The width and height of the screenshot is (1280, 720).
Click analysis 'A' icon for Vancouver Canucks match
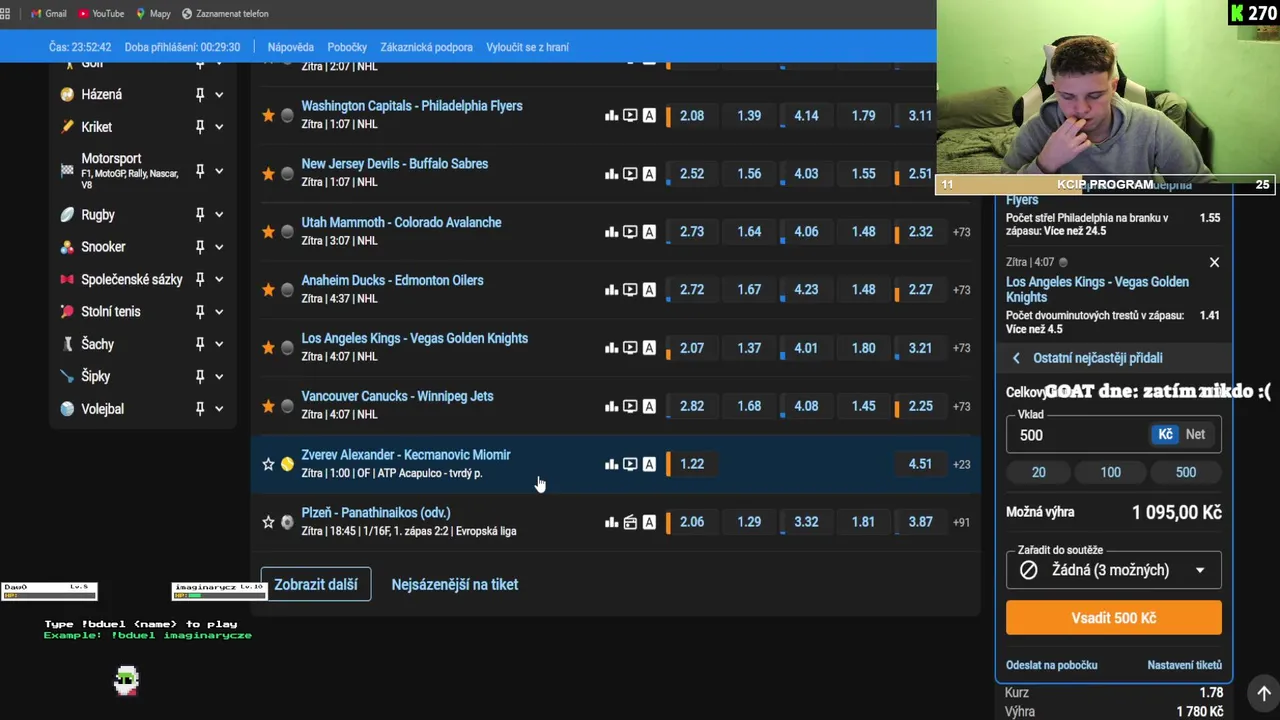tap(649, 406)
